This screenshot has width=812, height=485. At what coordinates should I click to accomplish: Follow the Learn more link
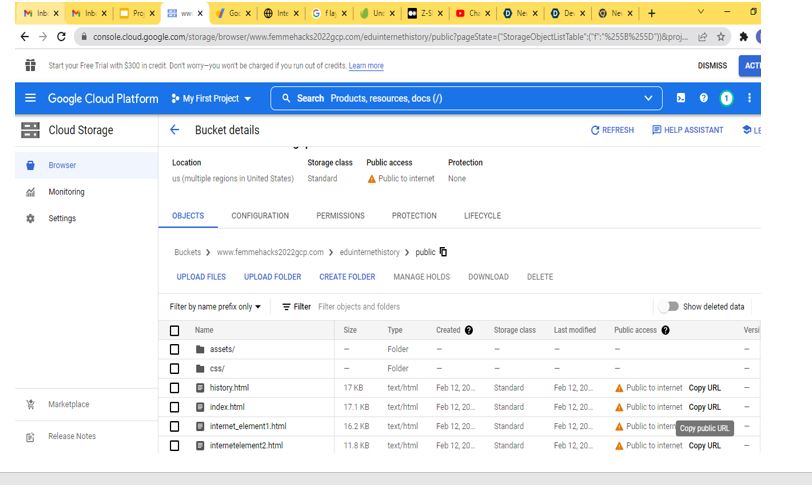click(x=366, y=66)
